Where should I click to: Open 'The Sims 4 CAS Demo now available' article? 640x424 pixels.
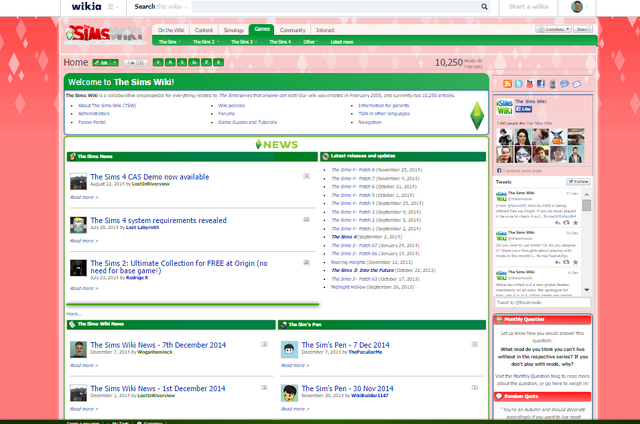point(150,177)
